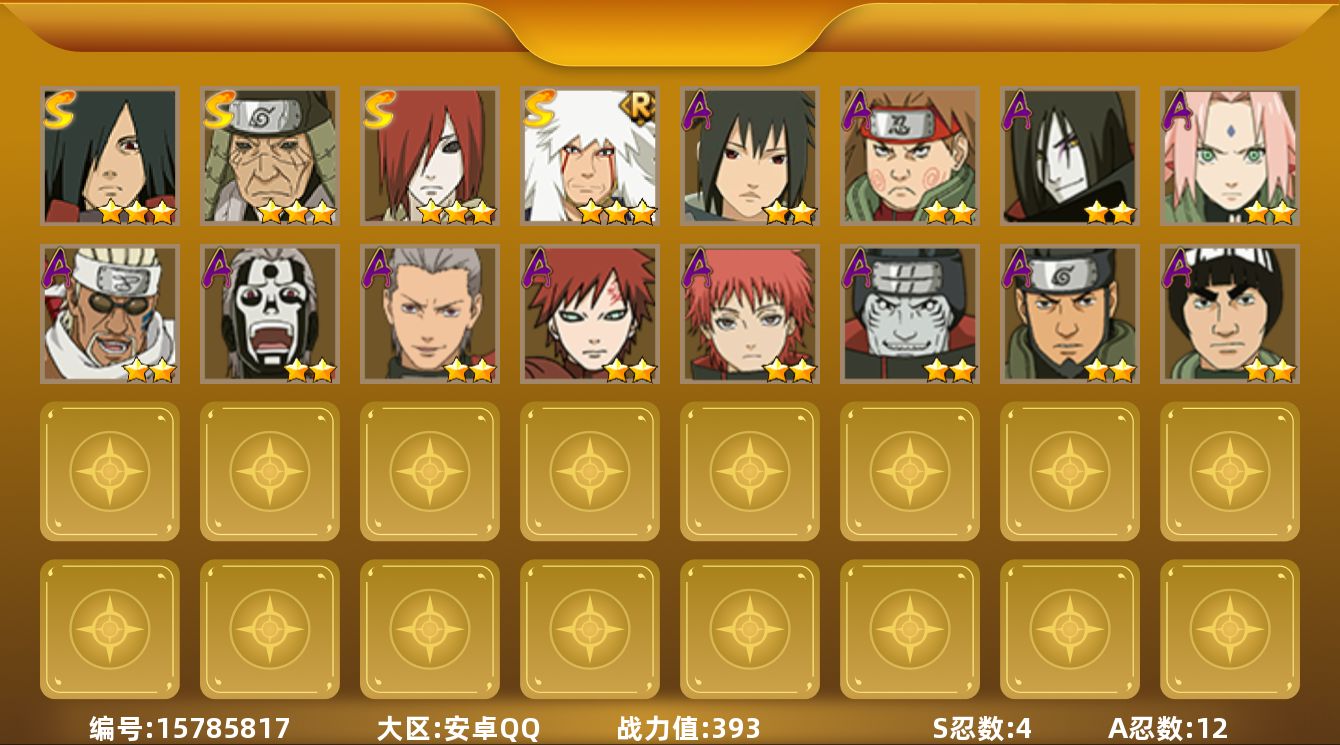Image resolution: width=1340 pixels, height=745 pixels.
Task: Click the first S-rank long black hair portrait
Action: click(109, 156)
